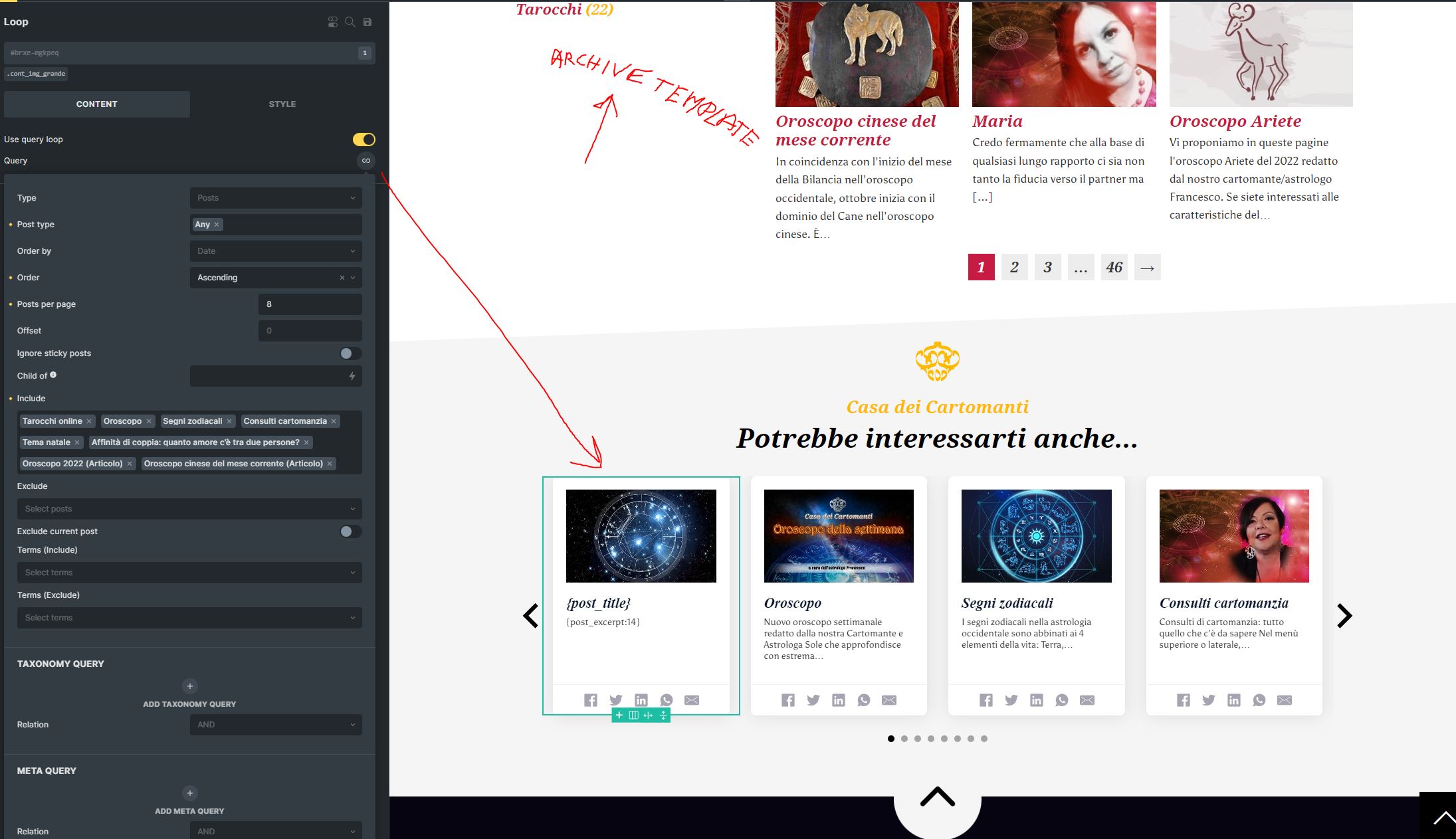The image size is (1456, 839).
Task: Click the Posts per page input field
Action: 310,304
